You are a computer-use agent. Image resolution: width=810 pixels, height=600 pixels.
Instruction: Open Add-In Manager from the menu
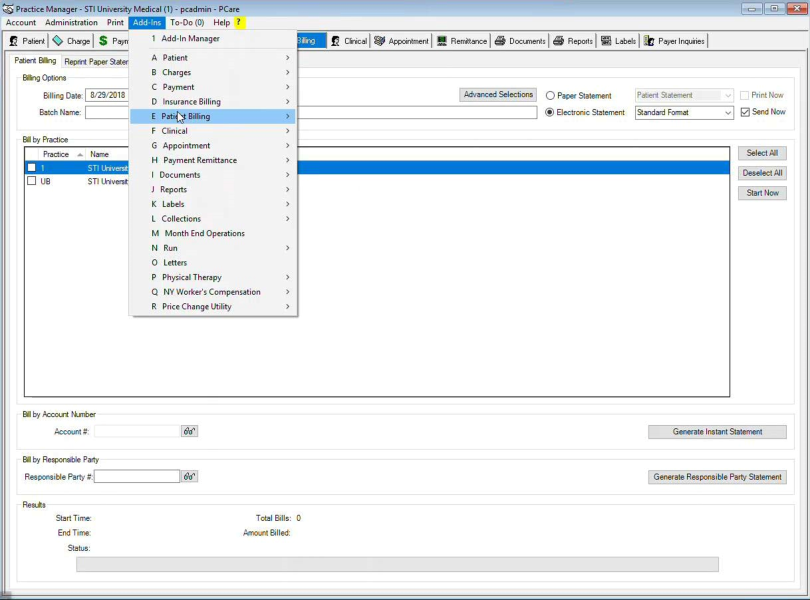(x=190, y=39)
